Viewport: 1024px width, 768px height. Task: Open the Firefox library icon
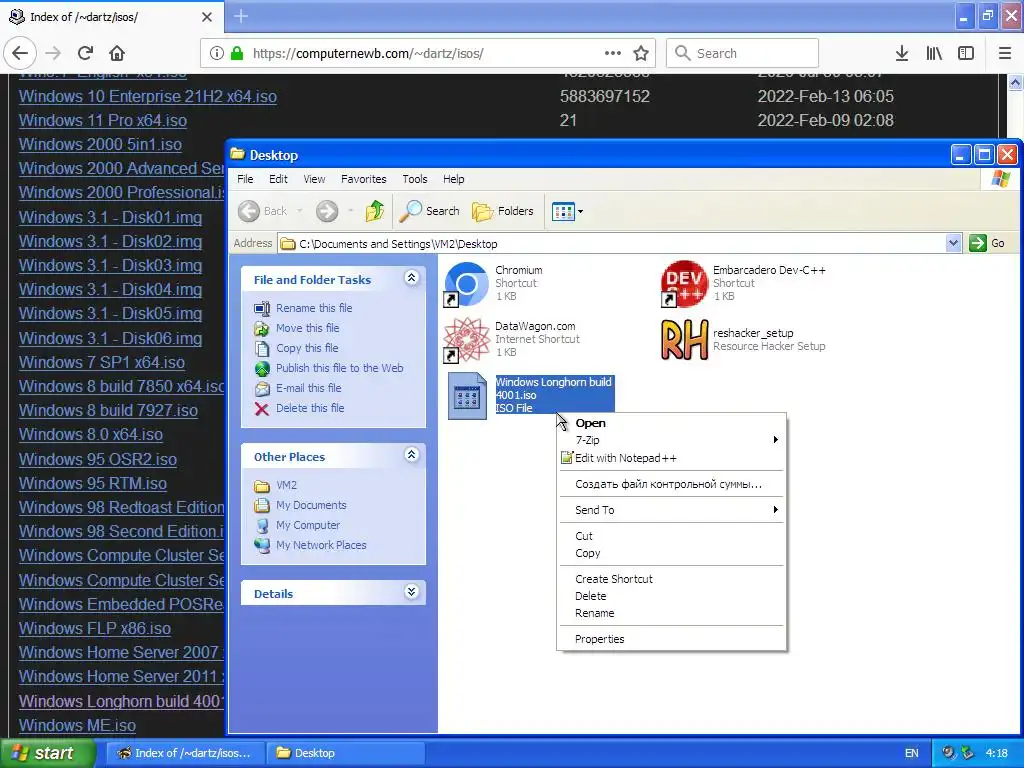(x=934, y=53)
